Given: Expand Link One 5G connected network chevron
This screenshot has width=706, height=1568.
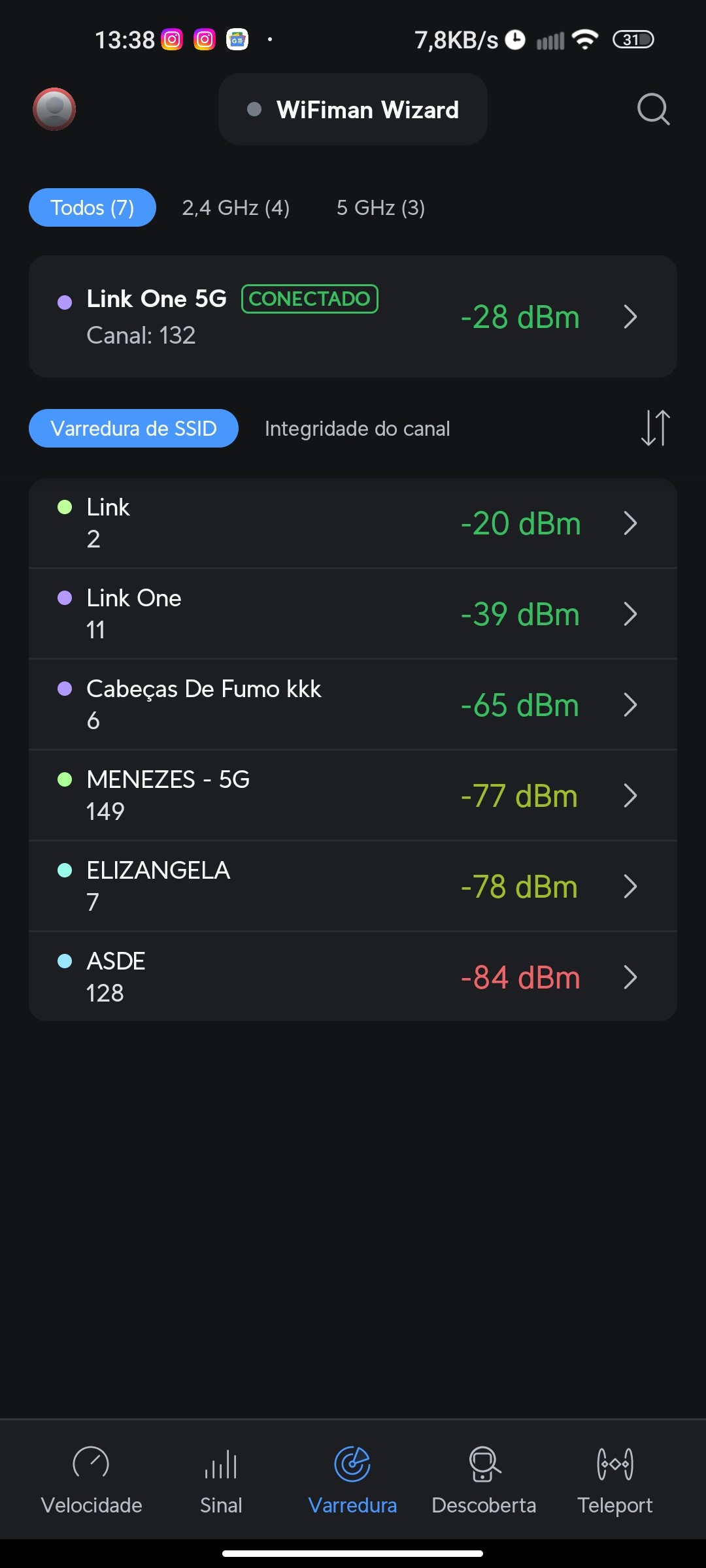Looking at the screenshot, I should [630, 317].
